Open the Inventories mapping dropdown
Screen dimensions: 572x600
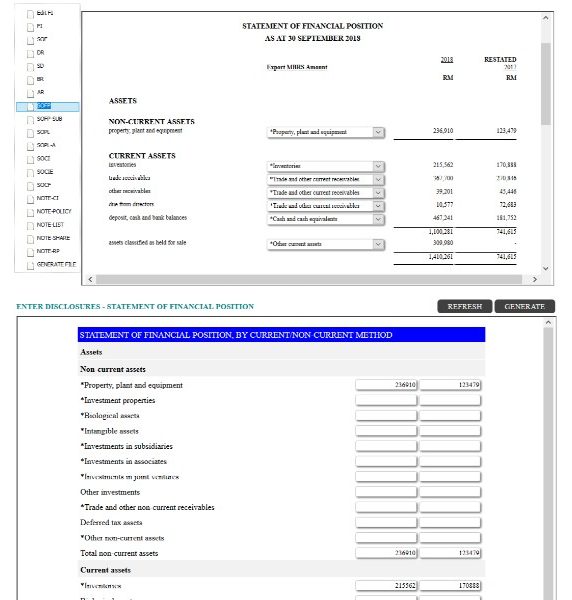[378, 166]
